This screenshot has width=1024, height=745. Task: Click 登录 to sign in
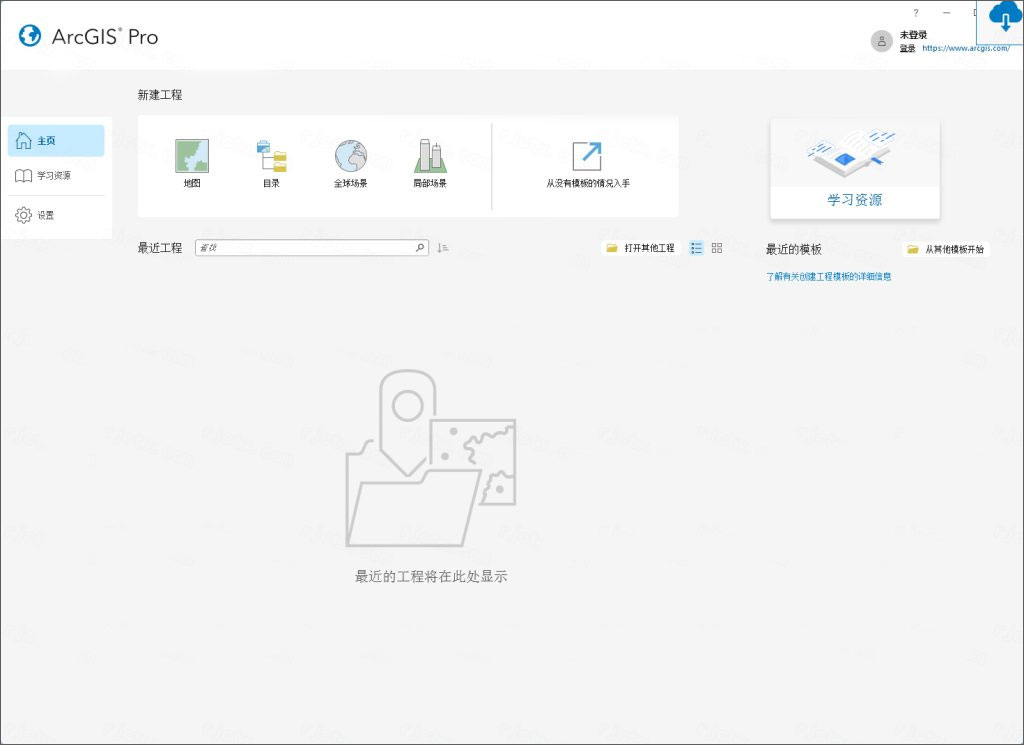tap(906, 48)
